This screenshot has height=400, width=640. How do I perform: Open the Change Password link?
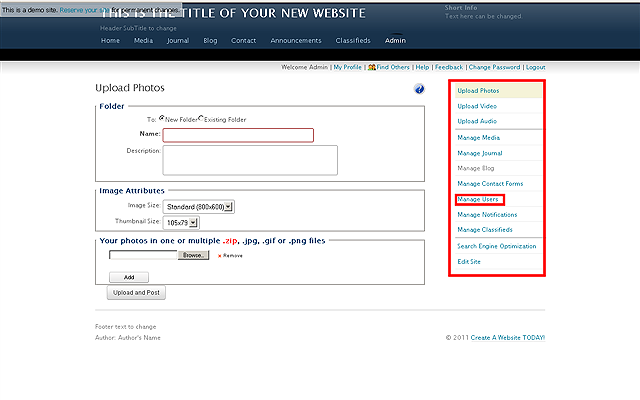[494, 67]
